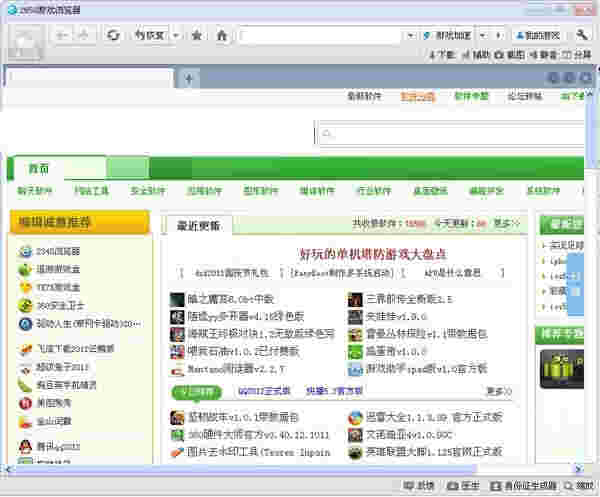Go back with the browser back arrow
The height and width of the screenshot is (497, 600).
(62, 35)
